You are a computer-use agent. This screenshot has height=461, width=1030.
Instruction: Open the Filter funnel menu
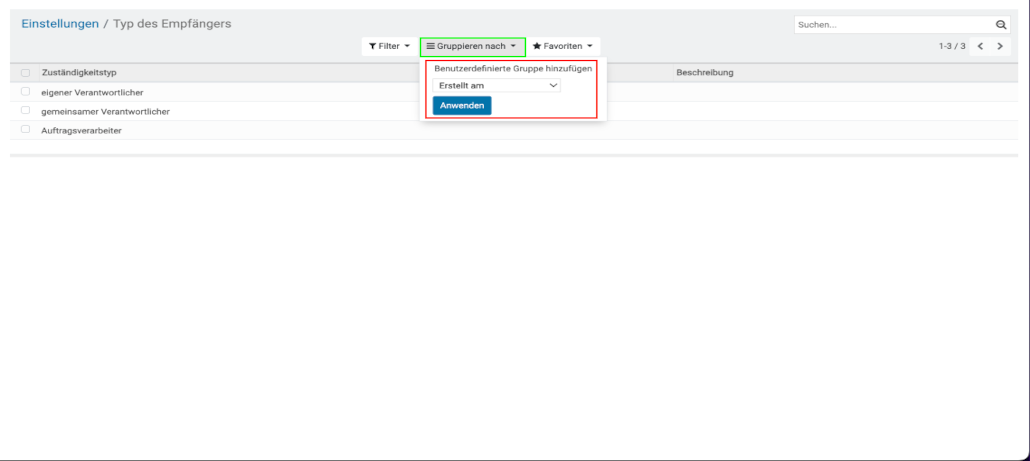pyautogui.click(x=389, y=47)
